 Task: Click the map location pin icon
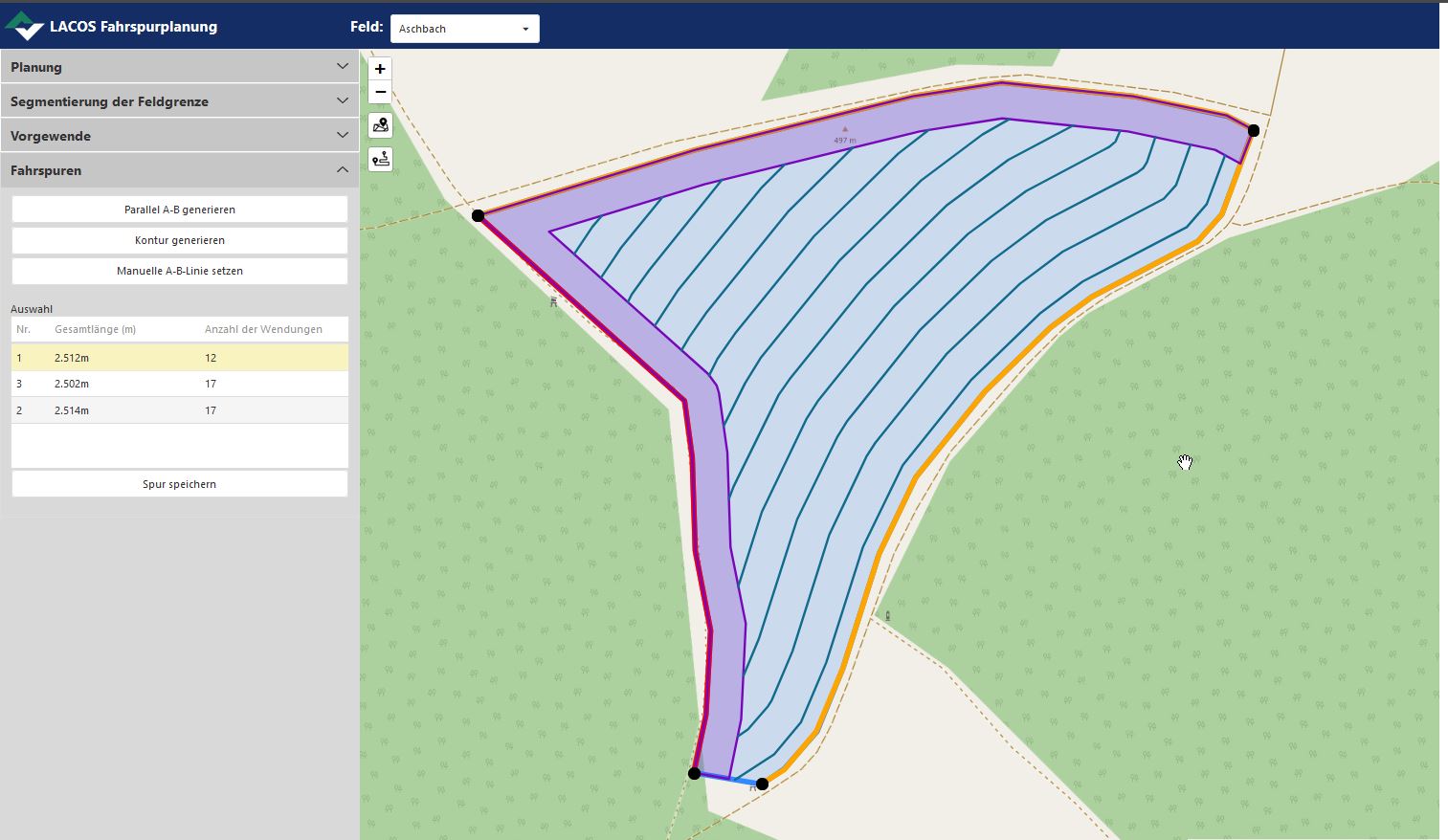pos(380,125)
